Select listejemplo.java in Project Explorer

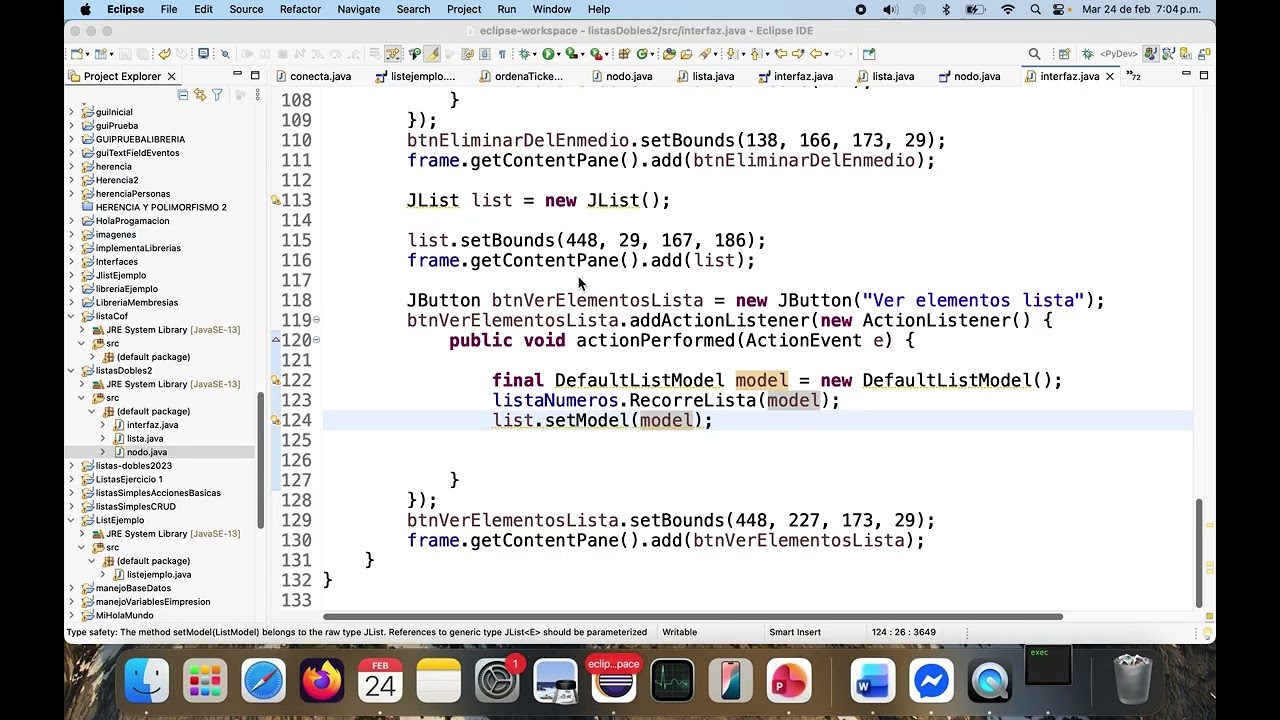159,574
